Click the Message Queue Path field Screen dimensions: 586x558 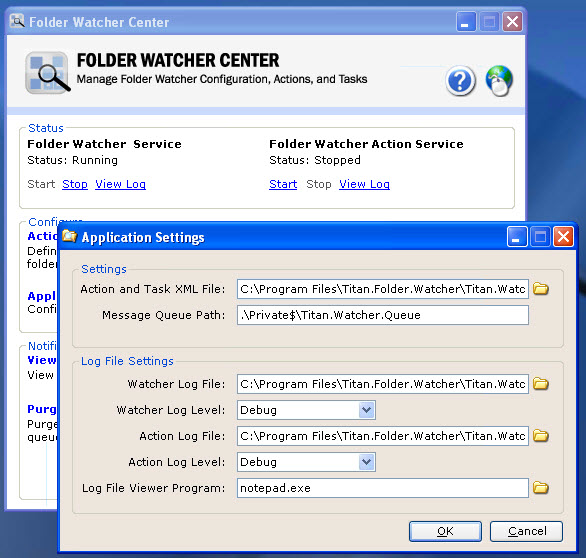click(x=383, y=315)
